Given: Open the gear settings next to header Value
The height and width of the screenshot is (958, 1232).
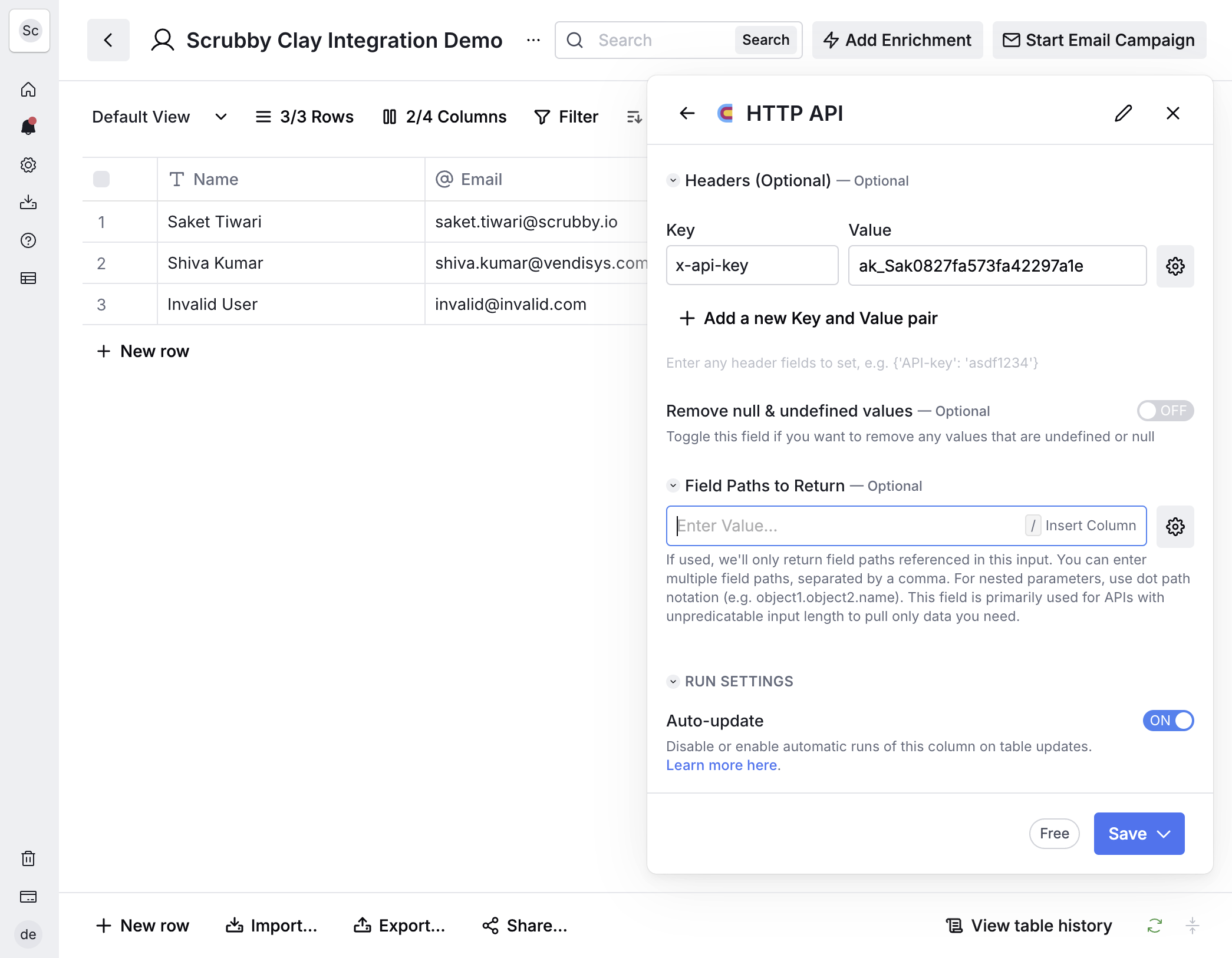Looking at the screenshot, I should click(1175, 266).
